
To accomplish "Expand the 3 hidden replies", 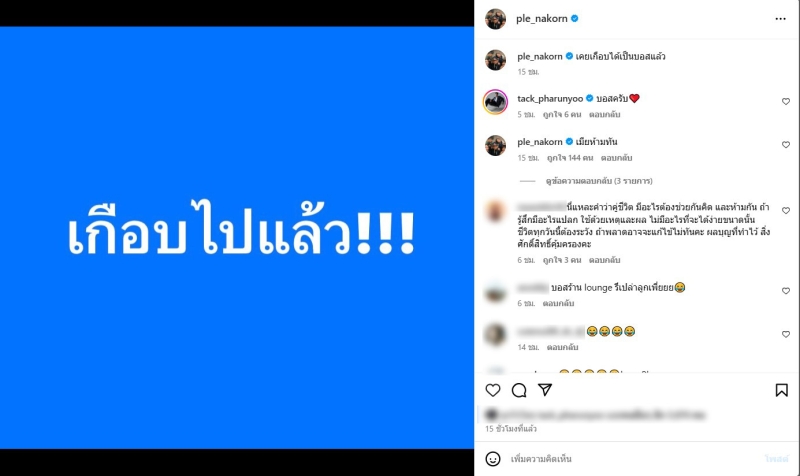I will pyautogui.click(x=599, y=181).
